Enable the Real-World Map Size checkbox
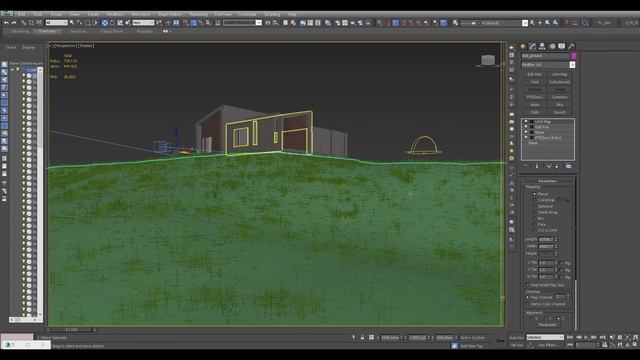Viewport: 640px width, 360px height. (x=527, y=285)
